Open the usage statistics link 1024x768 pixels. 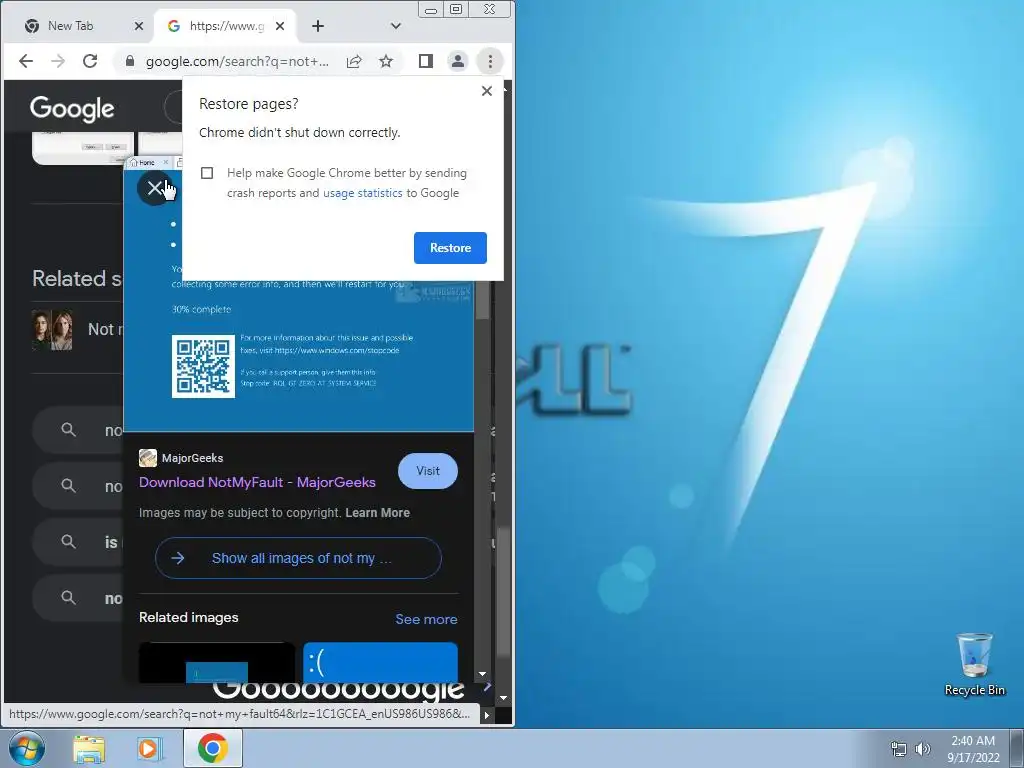(x=362, y=193)
